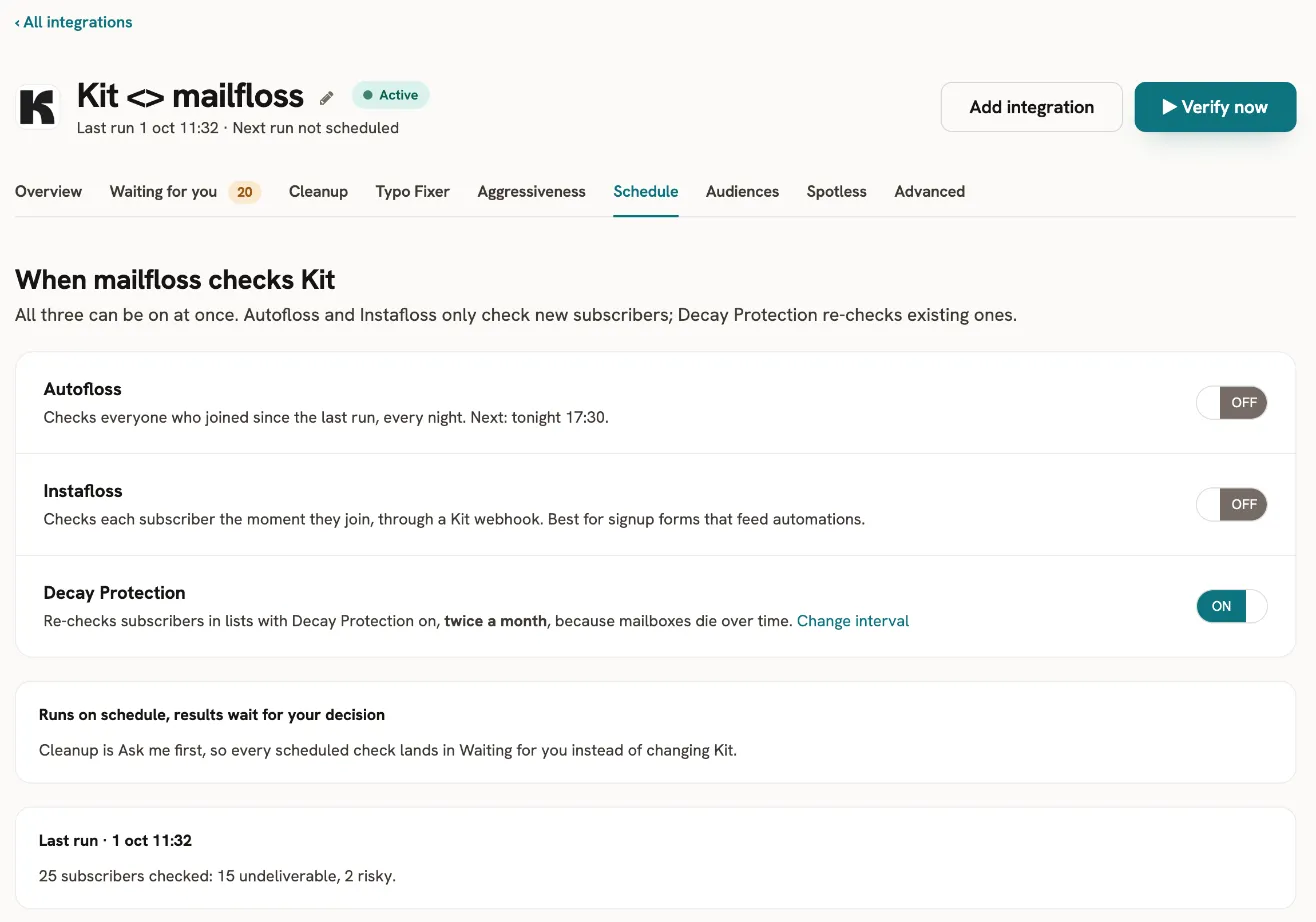
Task: Turn off the Decay Protection toggle
Action: [1232, 606]
